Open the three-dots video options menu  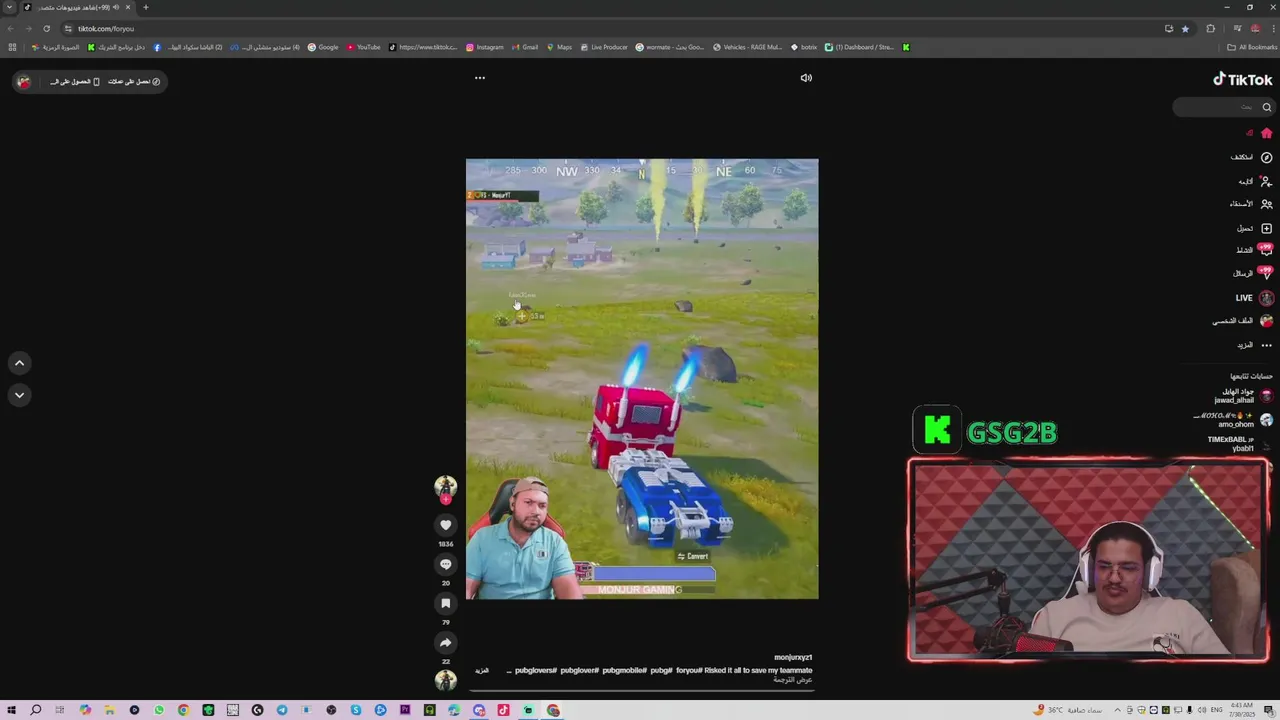point(480,78)
